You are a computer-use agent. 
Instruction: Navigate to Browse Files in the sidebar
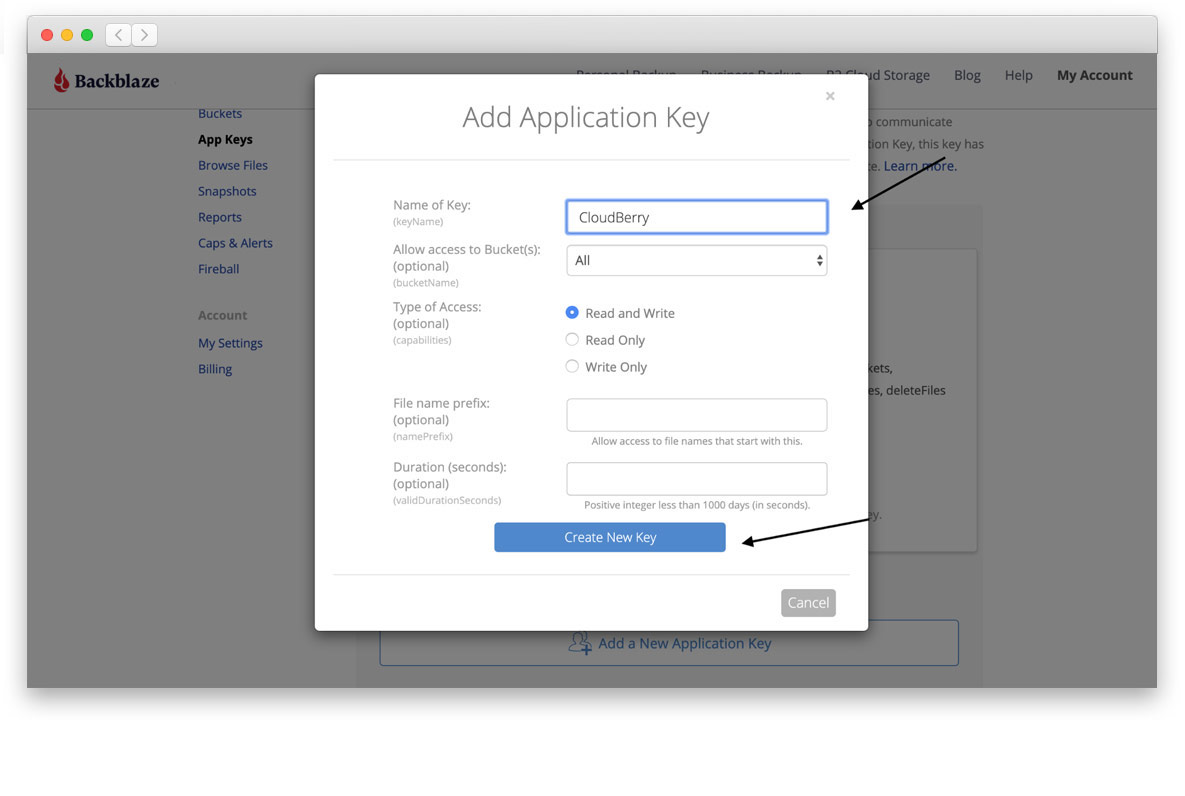232,165
